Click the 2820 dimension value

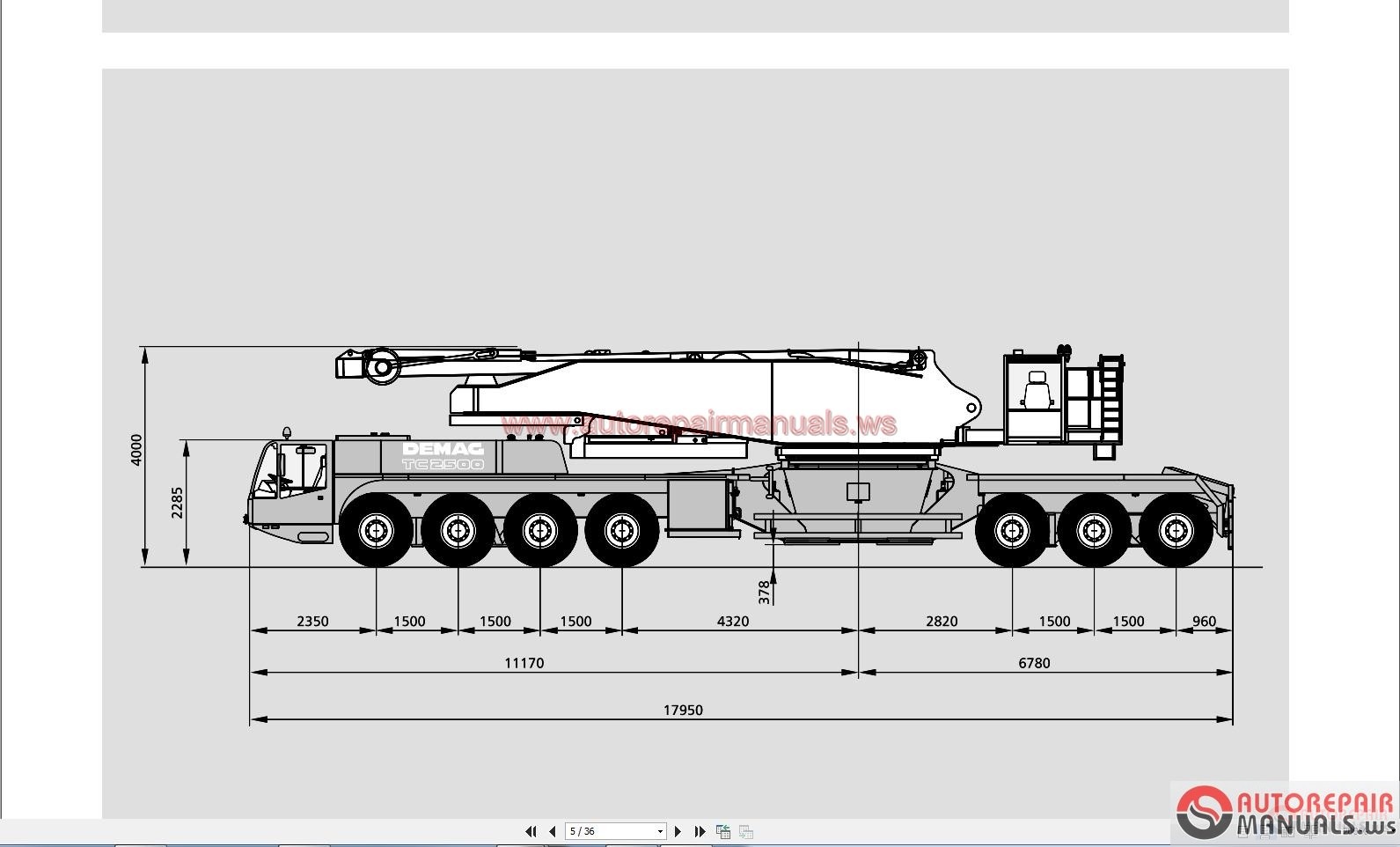(941, 621)
